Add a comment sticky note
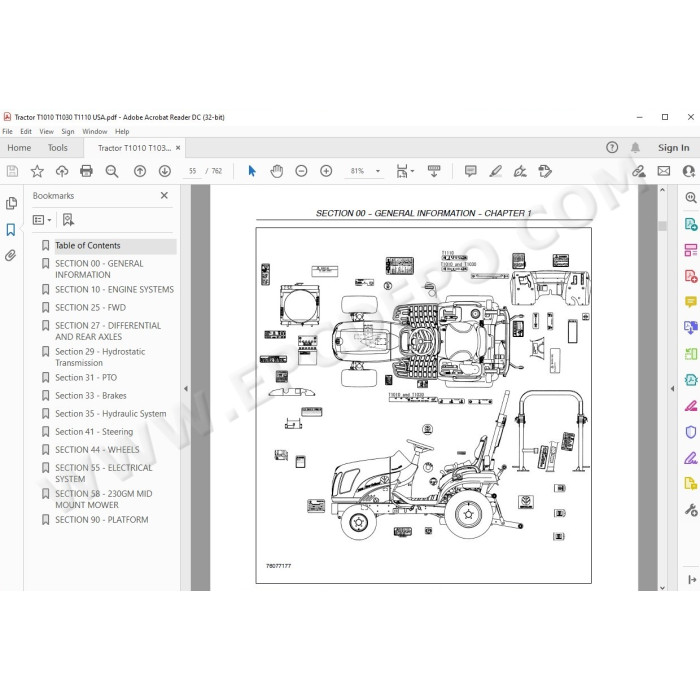700x700 pixels. pos(471,171)
